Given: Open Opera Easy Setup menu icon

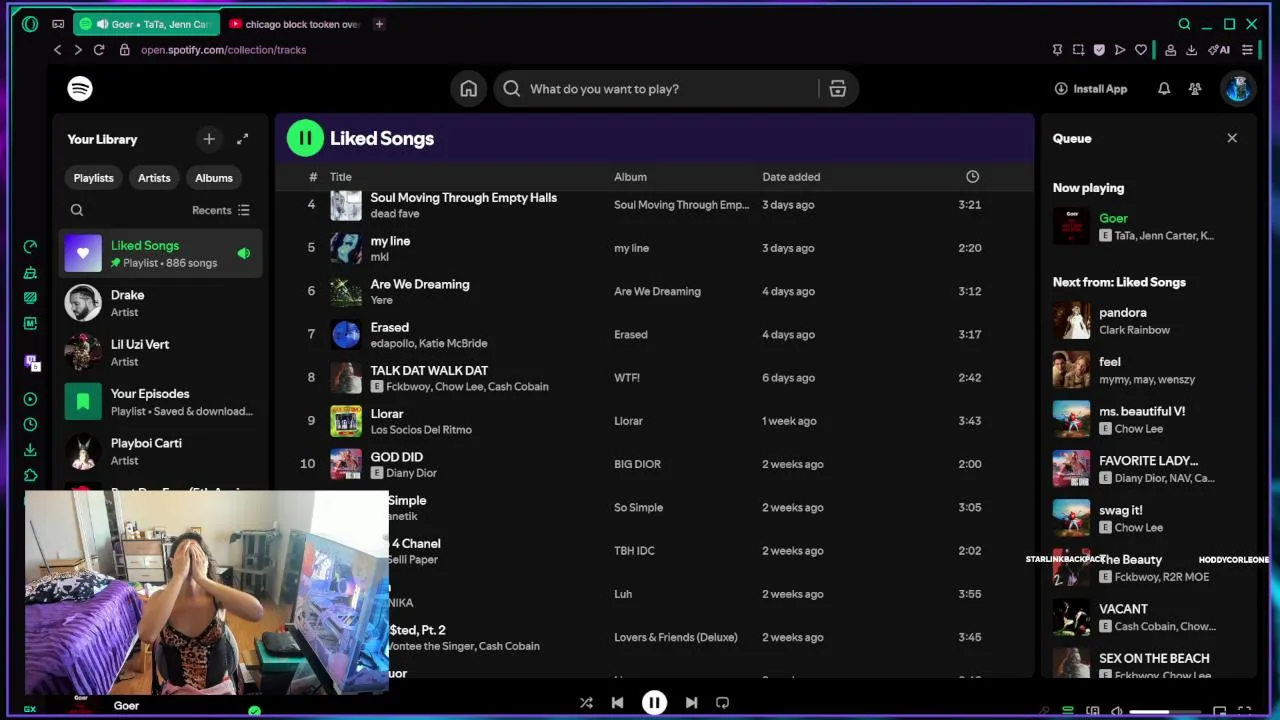Looking at the screenshot, I should pos(1247,50).
